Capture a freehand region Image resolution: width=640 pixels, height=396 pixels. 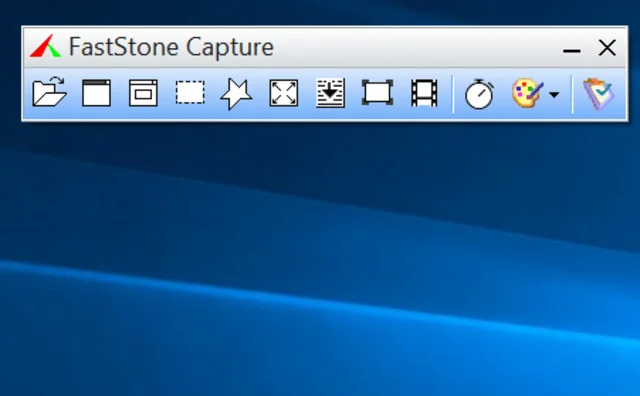[236, 94]
